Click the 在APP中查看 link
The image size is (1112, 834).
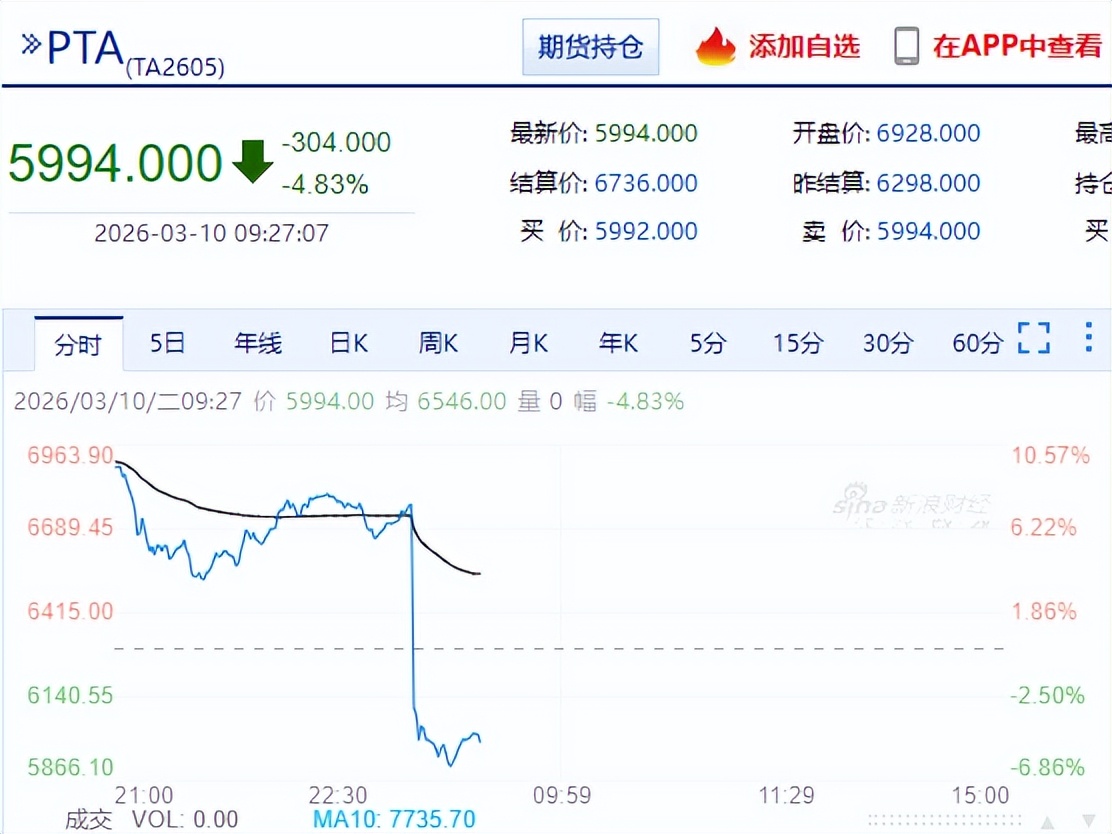[1016, 46]
